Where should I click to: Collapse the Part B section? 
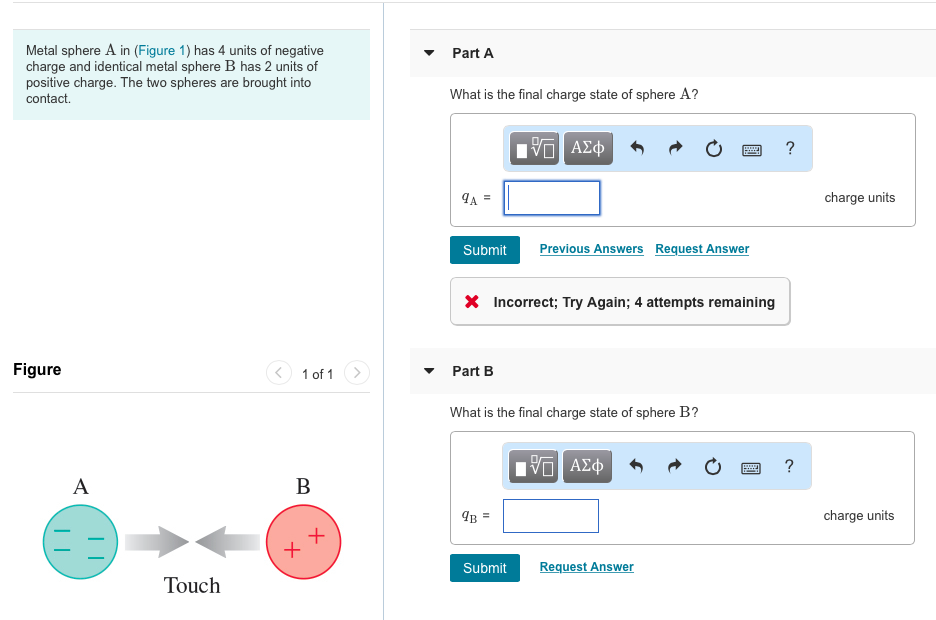429,371
